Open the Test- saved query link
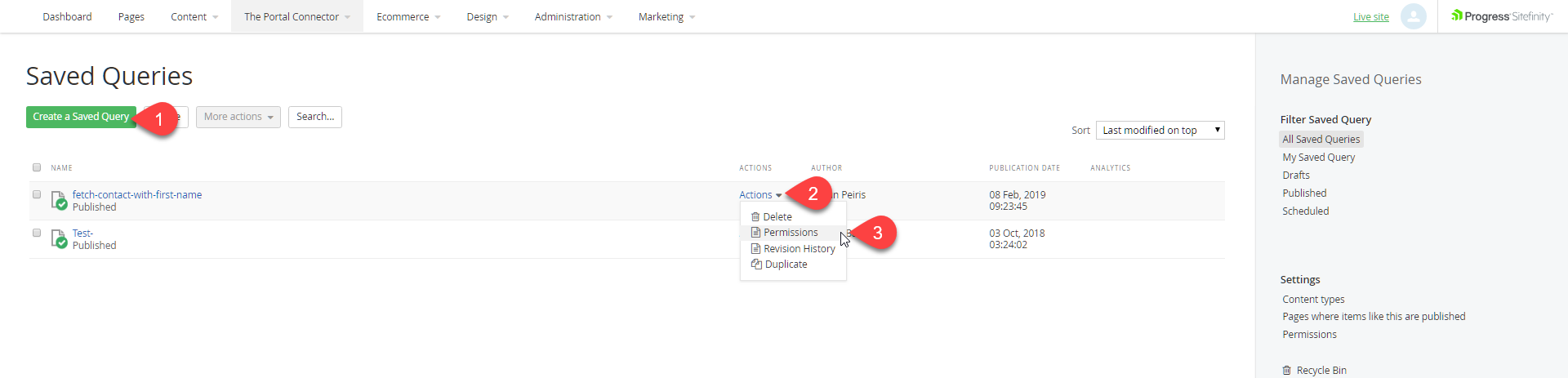Viewport: 1568px width, 378px height. 82,233
